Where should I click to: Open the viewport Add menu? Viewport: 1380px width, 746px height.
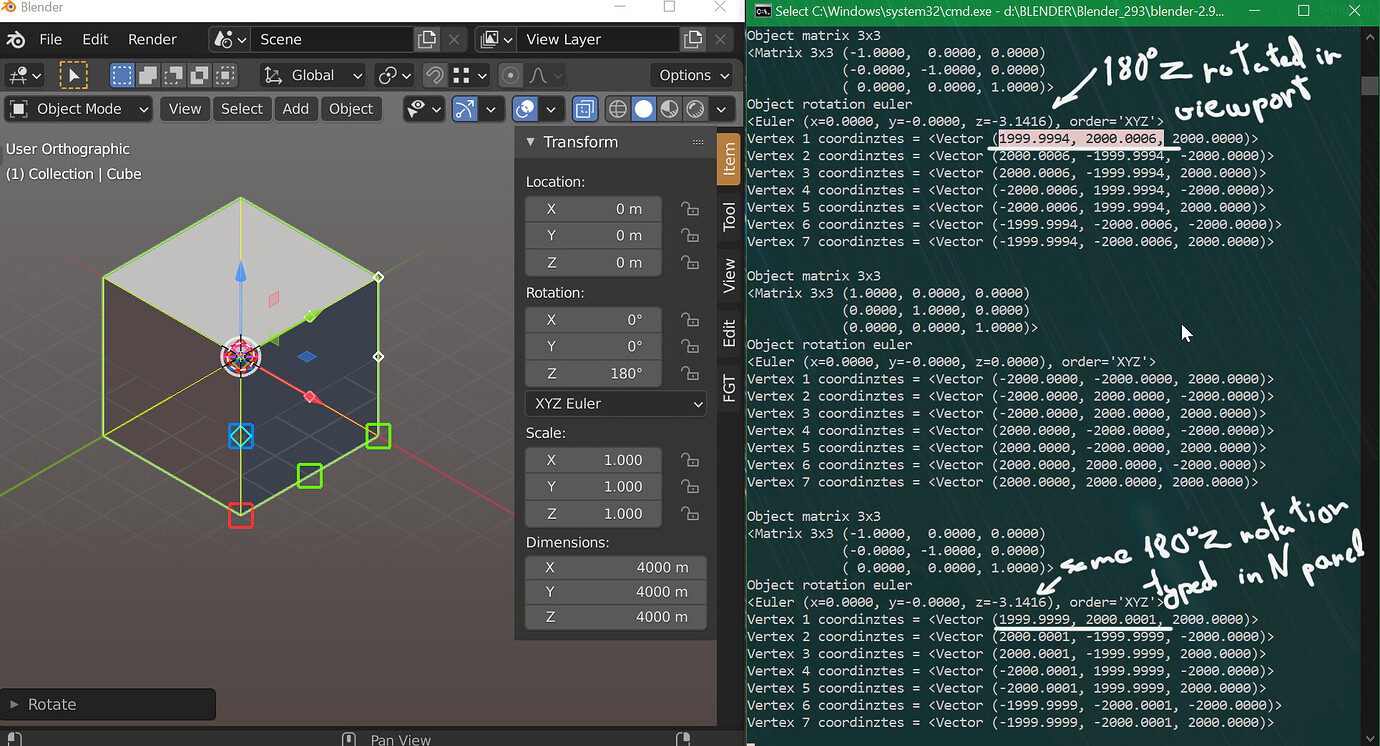(x=296, y=109)
